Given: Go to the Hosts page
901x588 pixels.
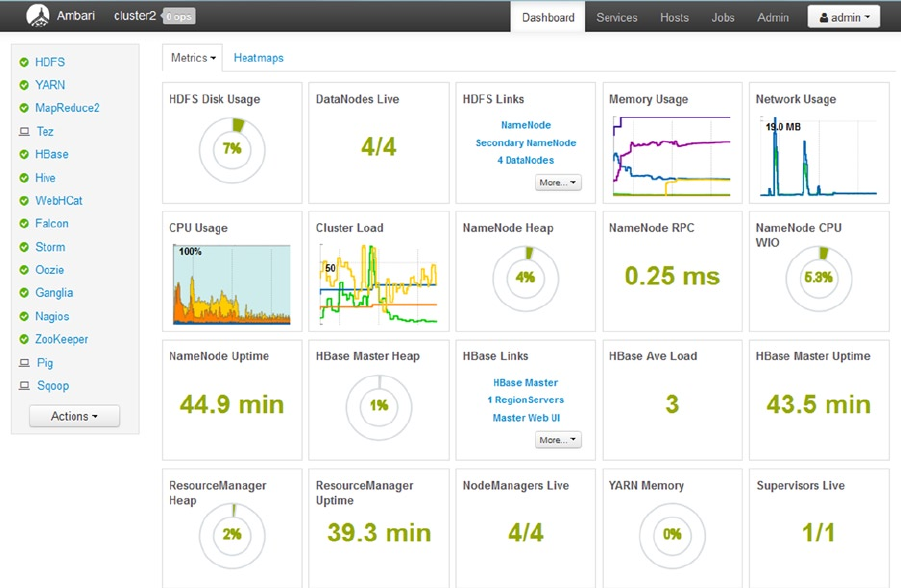Looking at the screenshot, I should click(674, 18).
